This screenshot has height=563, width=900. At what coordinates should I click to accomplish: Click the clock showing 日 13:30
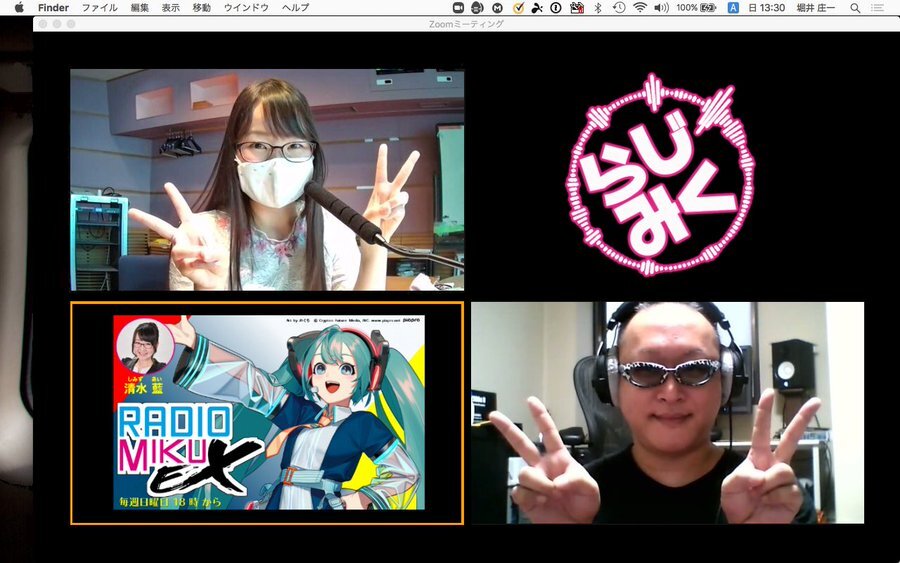tap(767, 7)
